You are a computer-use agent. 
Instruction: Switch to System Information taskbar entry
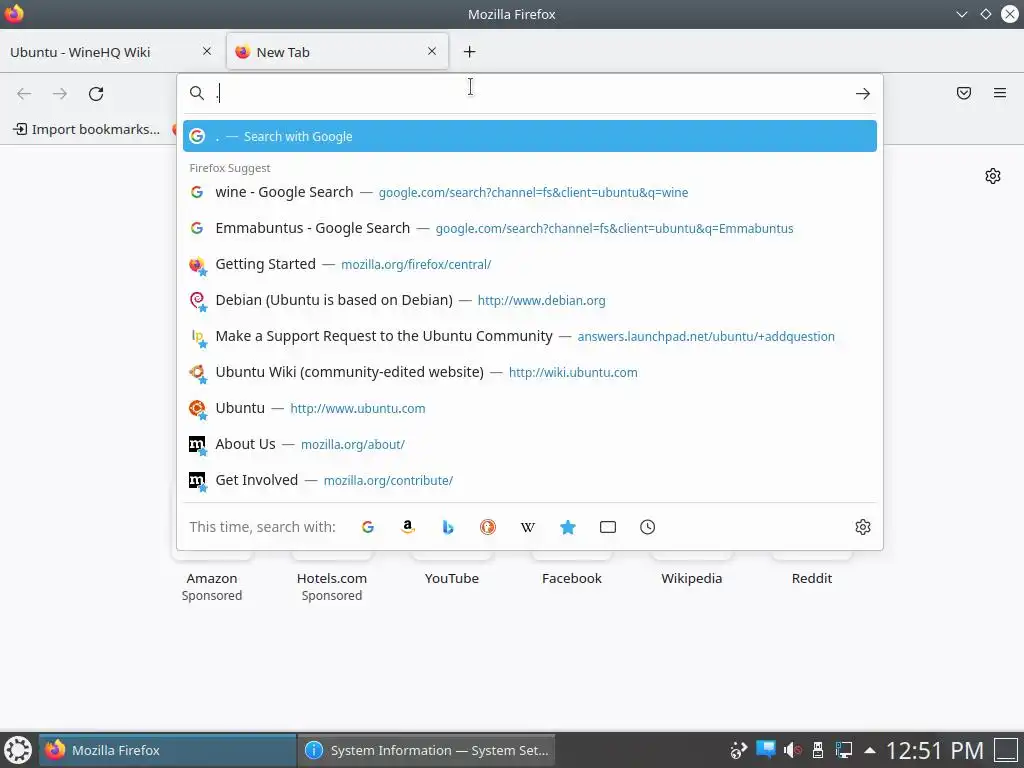427,750
